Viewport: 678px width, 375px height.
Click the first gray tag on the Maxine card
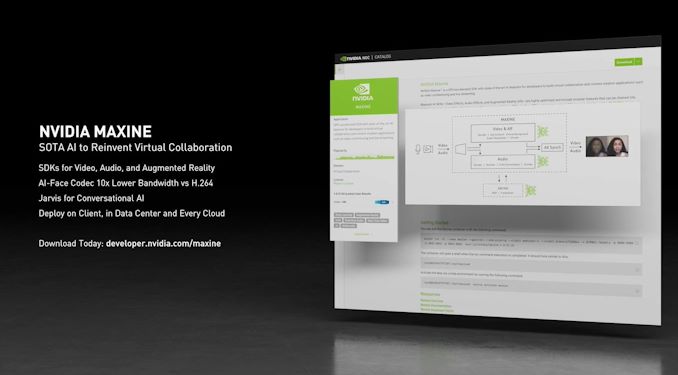coord(344,215)
